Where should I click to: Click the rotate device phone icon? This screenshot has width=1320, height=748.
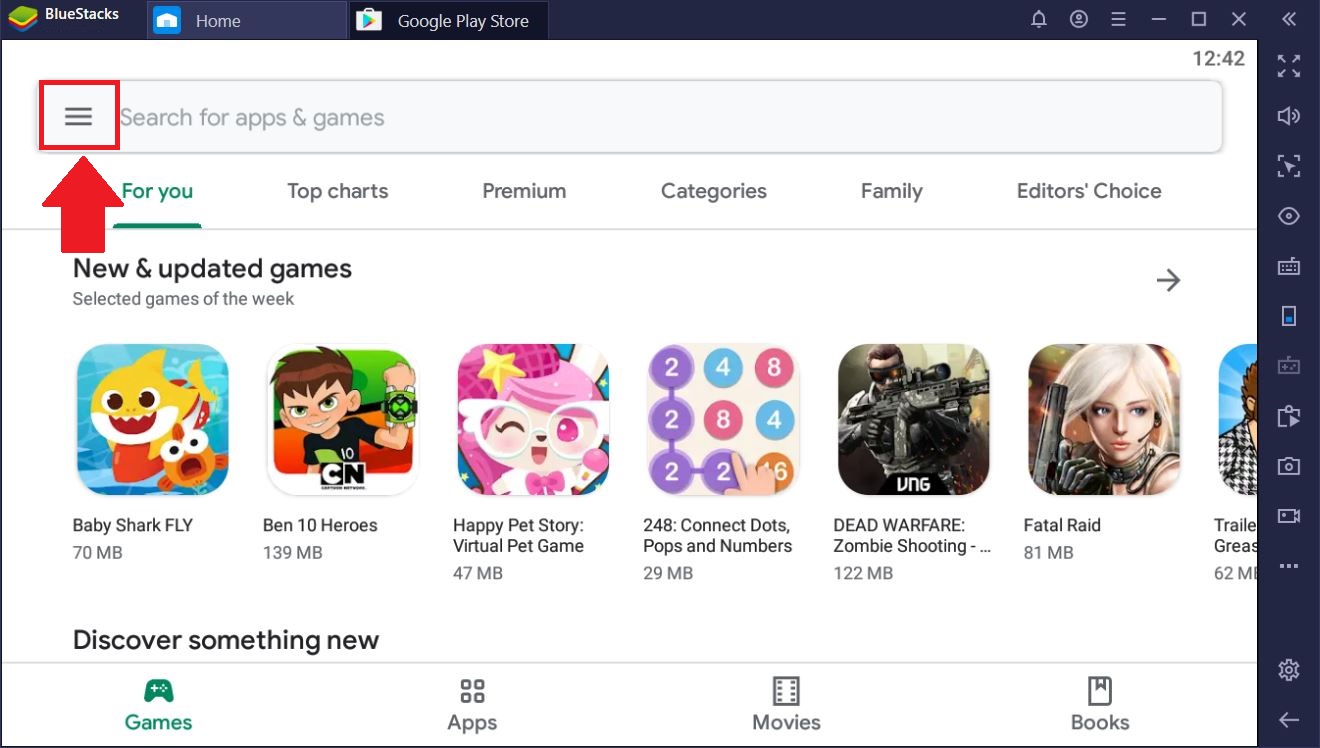pos(1289,316)
